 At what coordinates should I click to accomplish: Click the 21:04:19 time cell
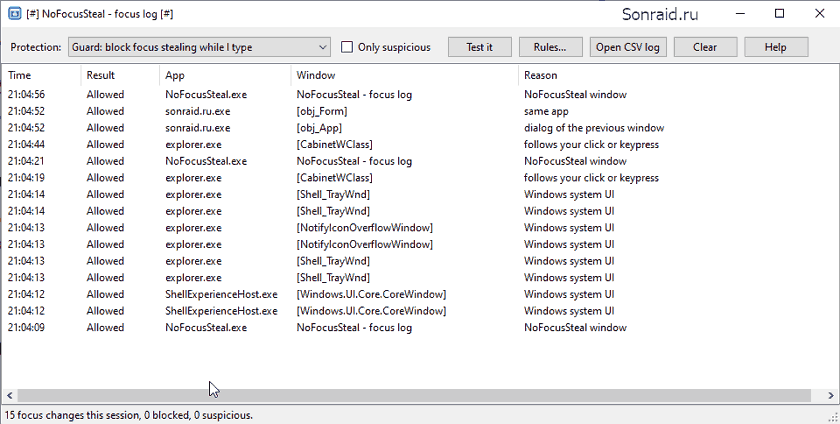click(26, 177)
